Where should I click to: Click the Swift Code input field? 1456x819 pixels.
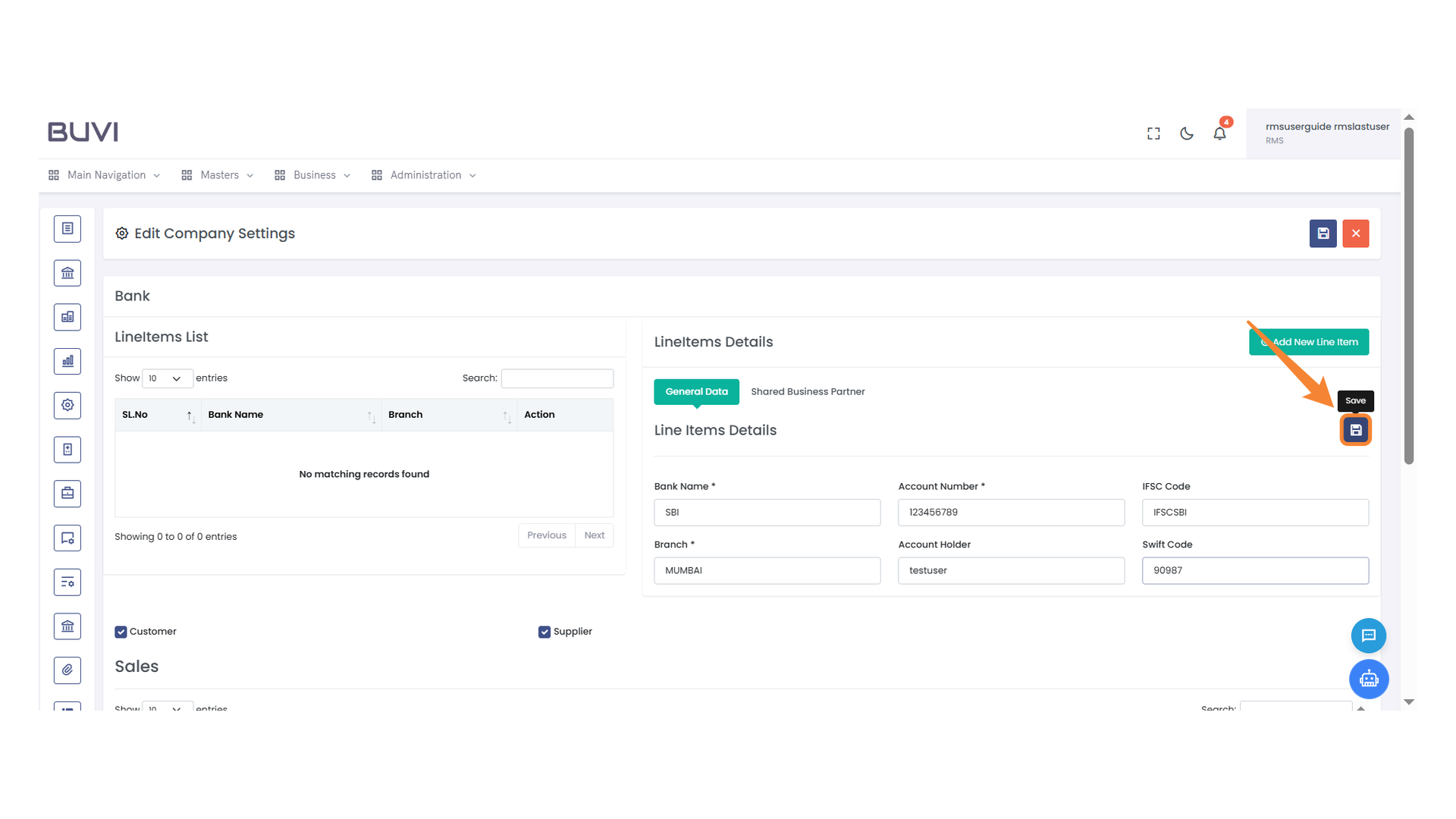coord(1254,570)
